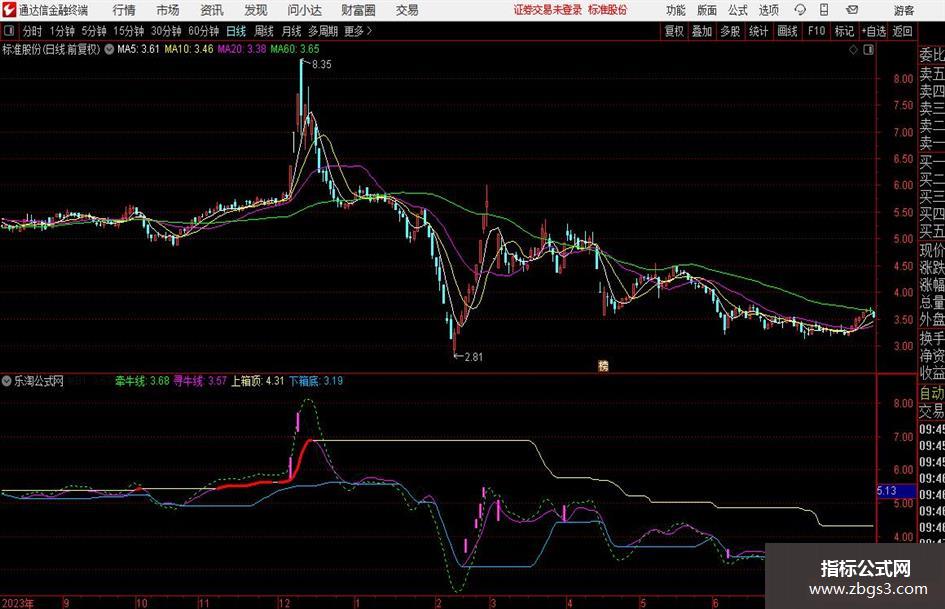
Task: Open the customer service headset icon
Action: 800,10
